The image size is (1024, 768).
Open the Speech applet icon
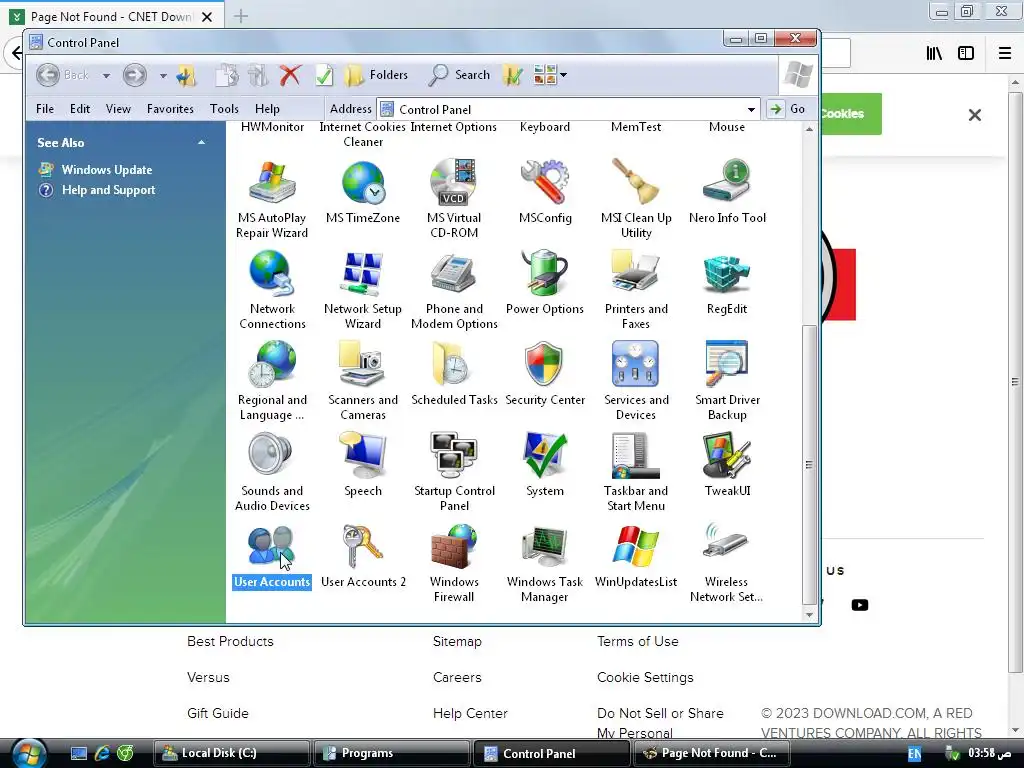(x=363, y=455)
